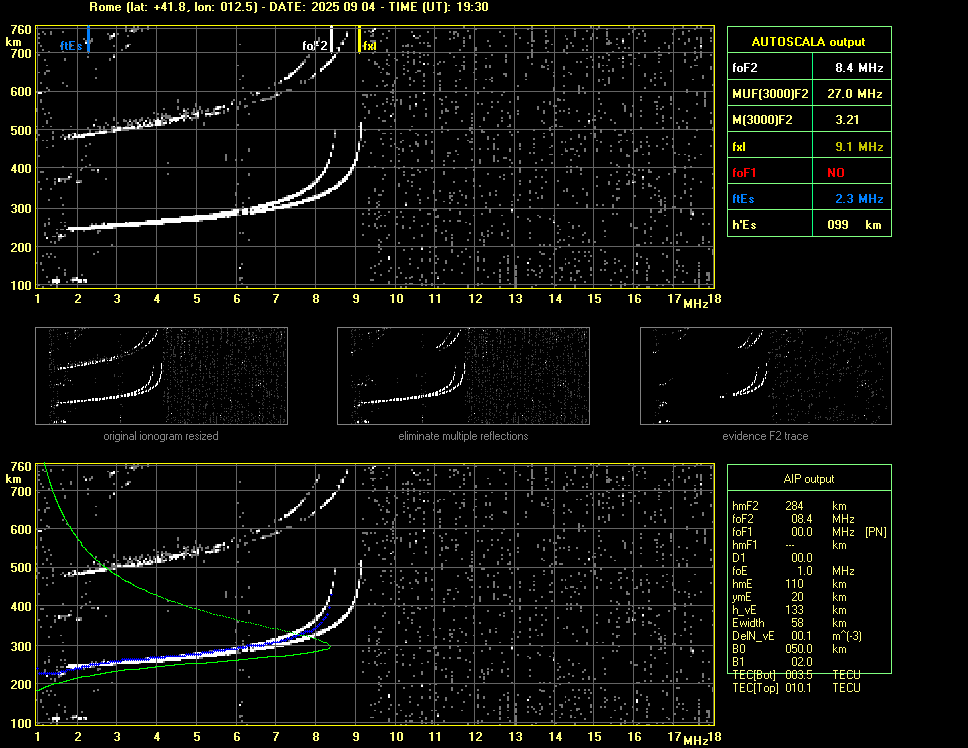Screen dimensions: 968x748
Task: Select the 'evidence F2 trace' thumbnail
Action: tap(766, 376)
